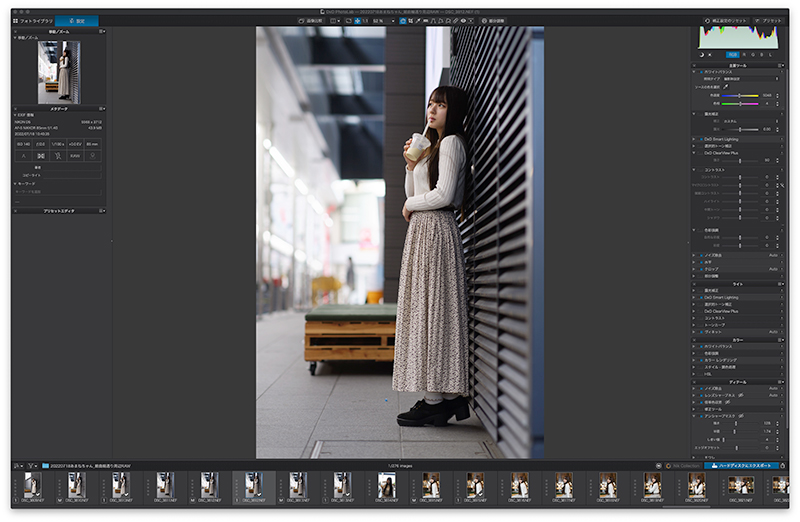Toggle highlight clipping sun icon under histogram
Image resolution: width=800 pixels, height=522 pixels.
[710, 55]
